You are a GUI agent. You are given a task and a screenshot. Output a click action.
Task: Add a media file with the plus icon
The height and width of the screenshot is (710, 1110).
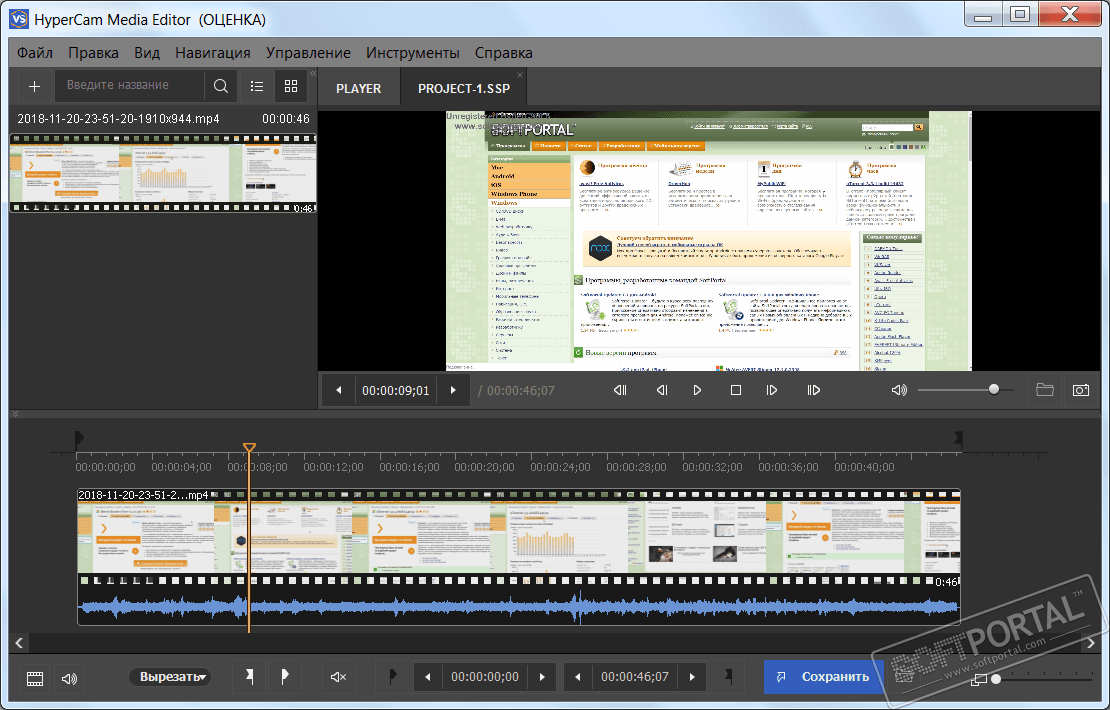(x=34, y=86)
